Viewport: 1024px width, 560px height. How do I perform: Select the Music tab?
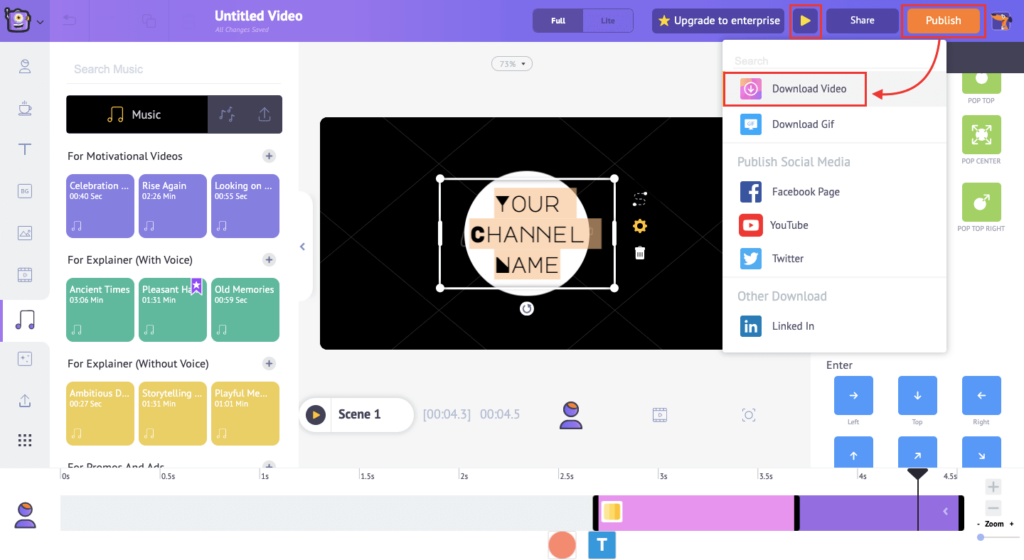pos(137,115)
